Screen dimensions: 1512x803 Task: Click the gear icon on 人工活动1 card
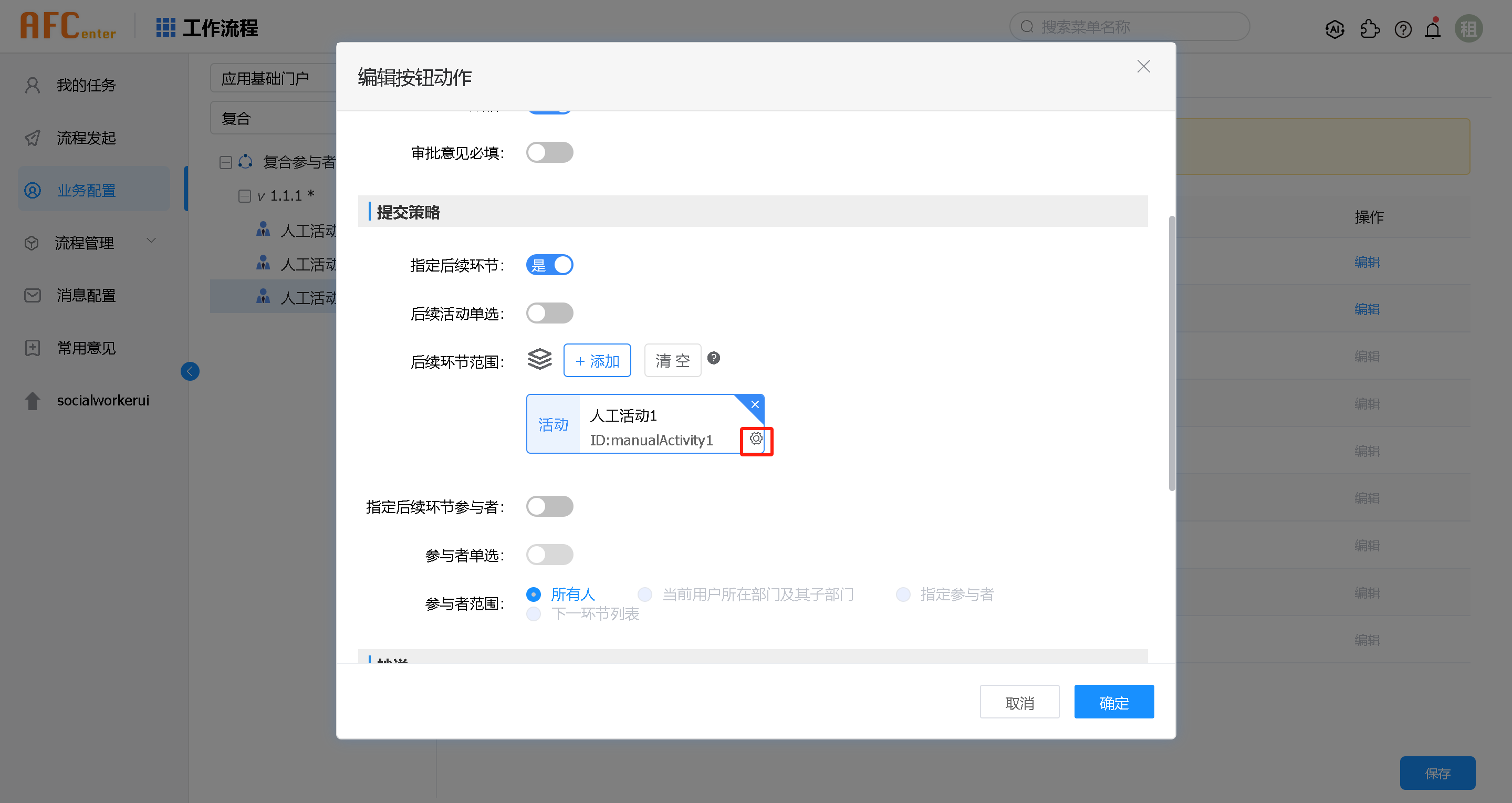click(x=756, y=439)
